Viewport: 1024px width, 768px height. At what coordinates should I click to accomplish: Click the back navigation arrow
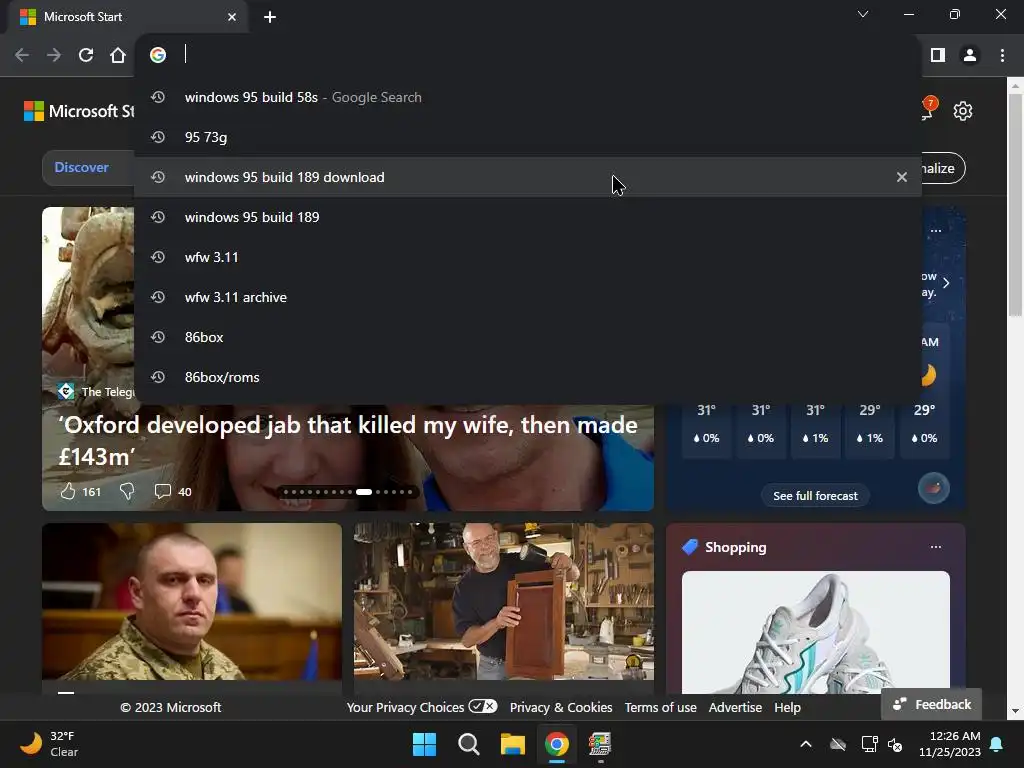pyautogui.click(x=22, y=55)
